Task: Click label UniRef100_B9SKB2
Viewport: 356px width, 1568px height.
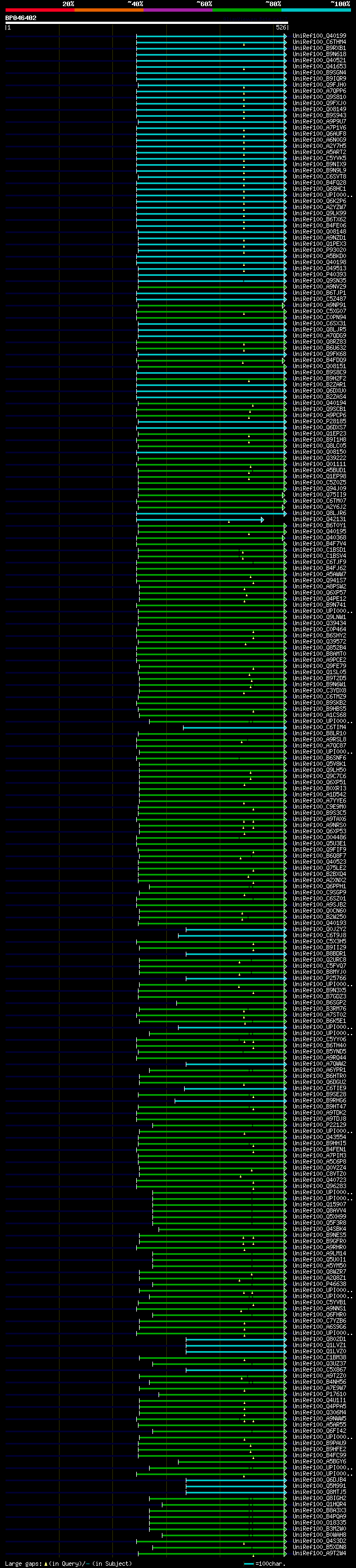Action: (x=319, y=703)
